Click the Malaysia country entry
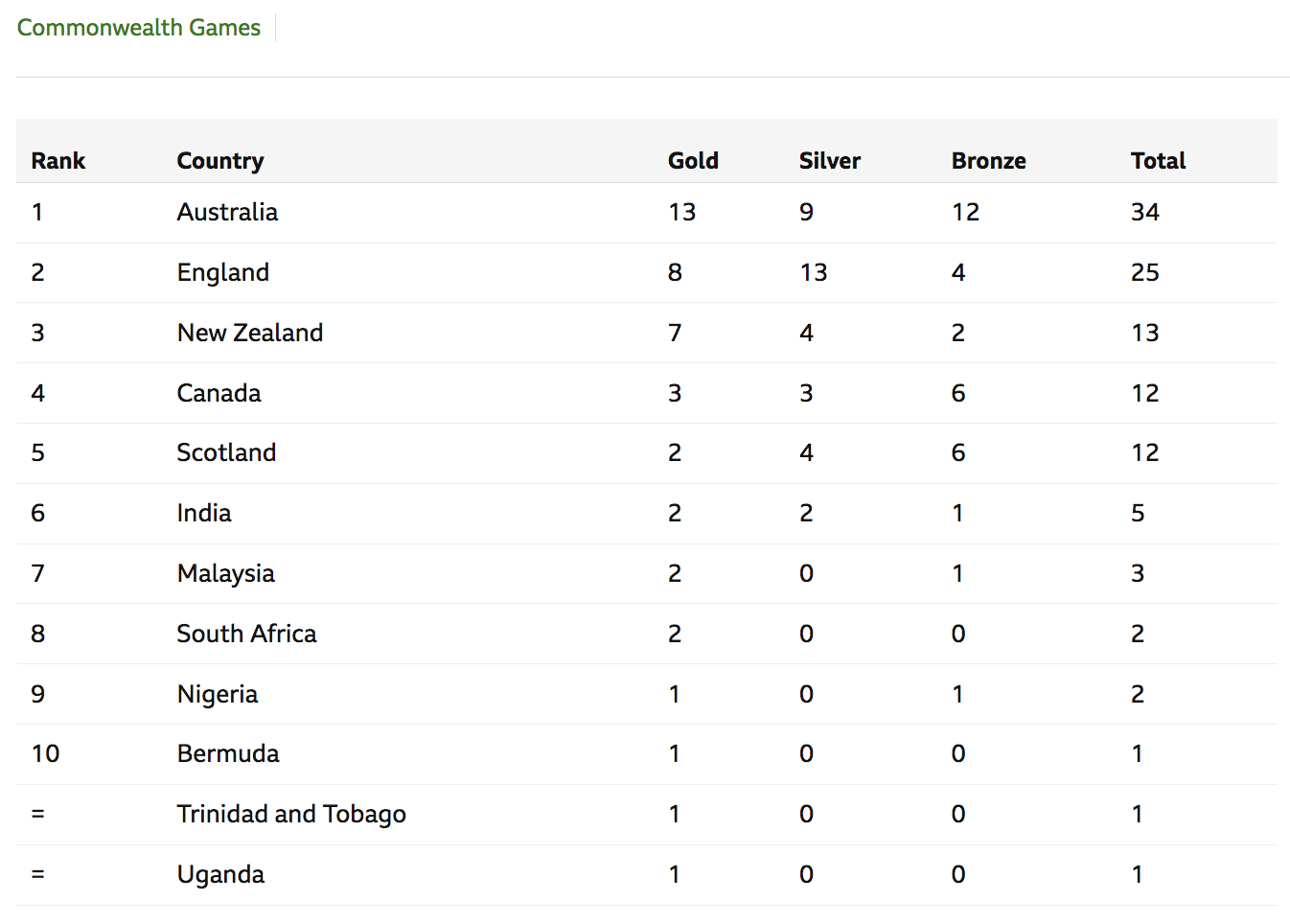 pos(226,574)
